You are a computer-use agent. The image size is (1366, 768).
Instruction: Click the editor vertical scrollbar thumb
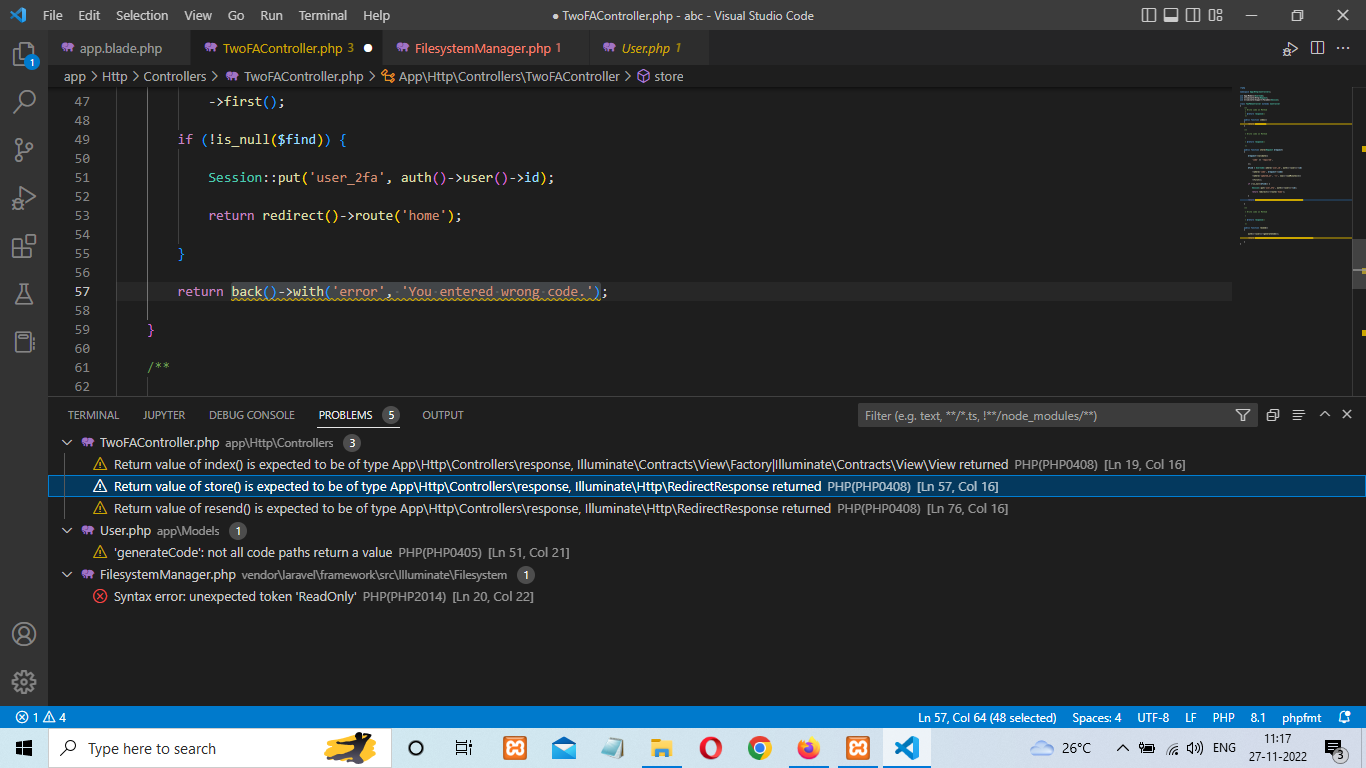point(1359,264)
